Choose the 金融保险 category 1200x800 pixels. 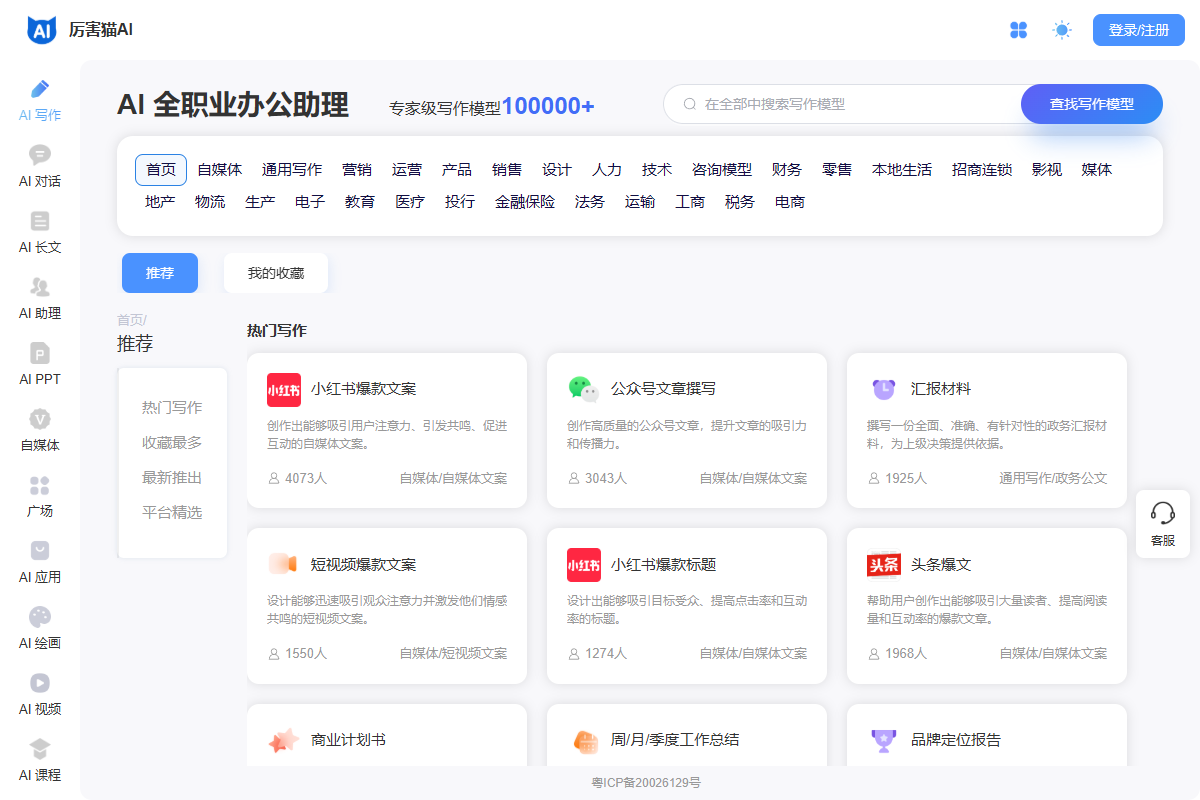pyautogui.click(x=525, y=202)
